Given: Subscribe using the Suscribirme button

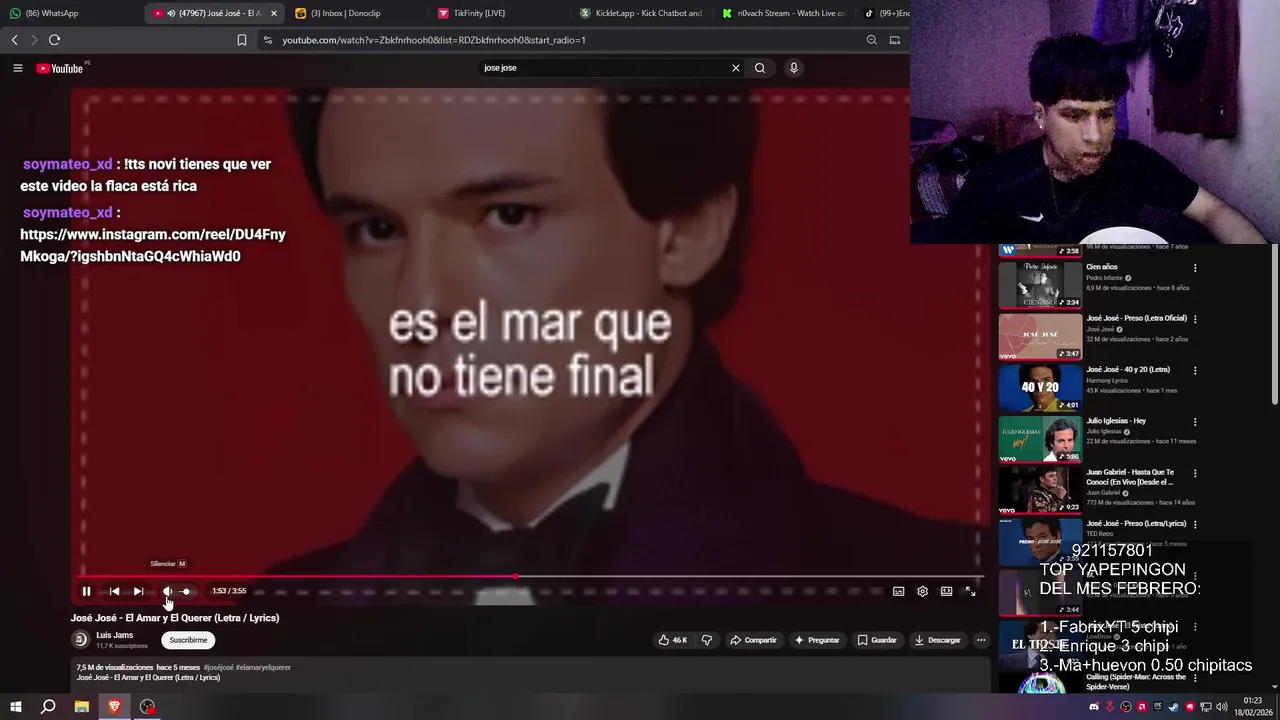Looking at the screenshot, I should 188,640.
